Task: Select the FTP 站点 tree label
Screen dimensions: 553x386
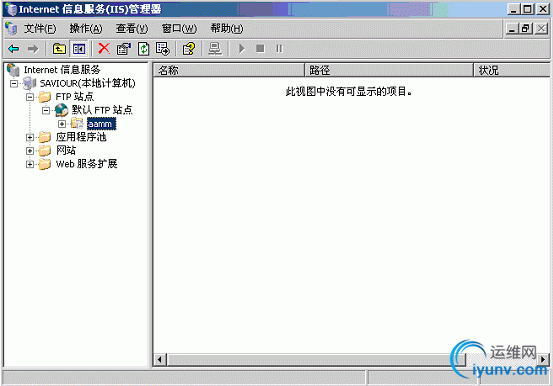Action: [75, 96]
